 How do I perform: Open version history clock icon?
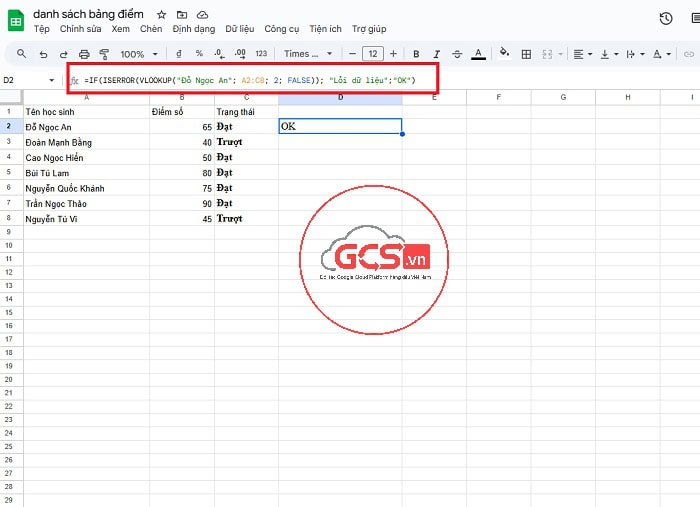666,18
